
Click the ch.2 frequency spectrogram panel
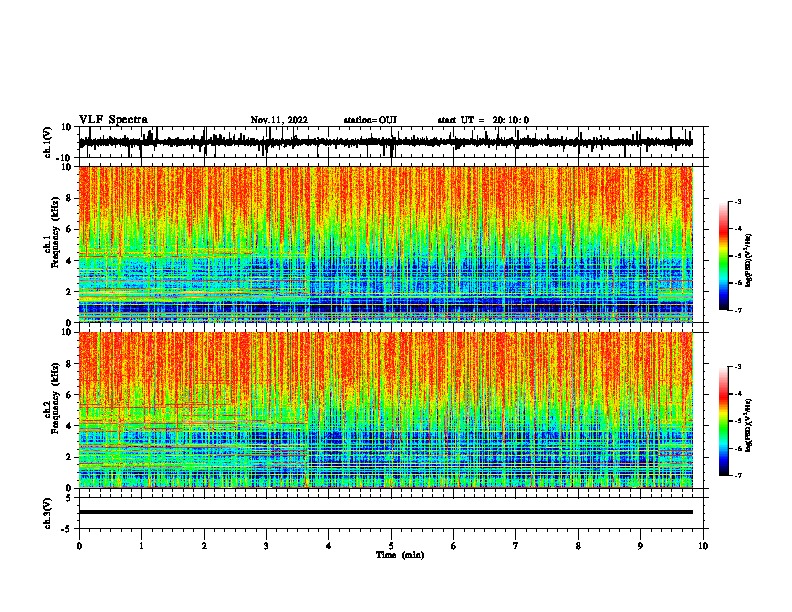pyautogui.click(x=386, y=410)
